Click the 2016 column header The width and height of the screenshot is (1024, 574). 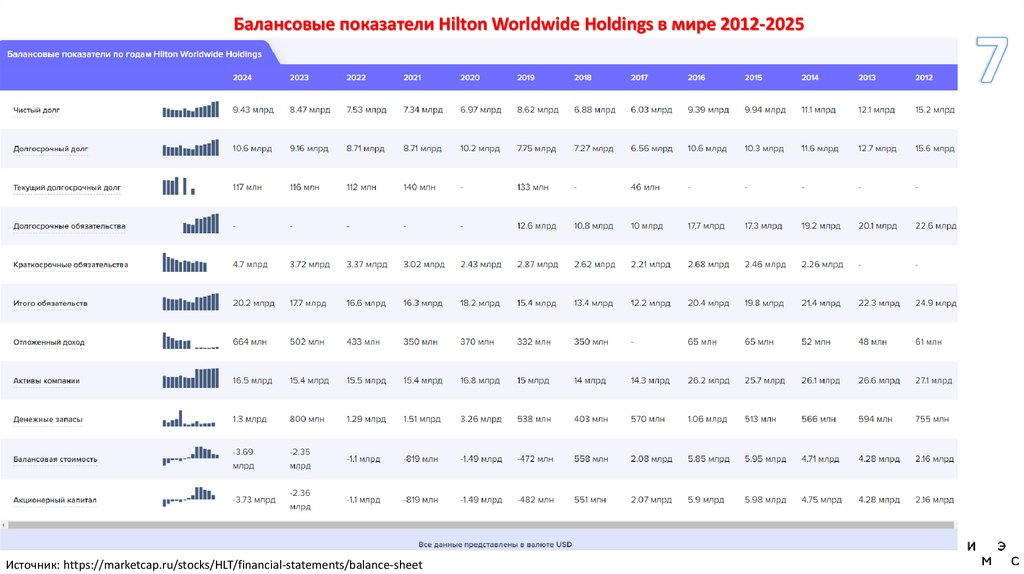696,77
